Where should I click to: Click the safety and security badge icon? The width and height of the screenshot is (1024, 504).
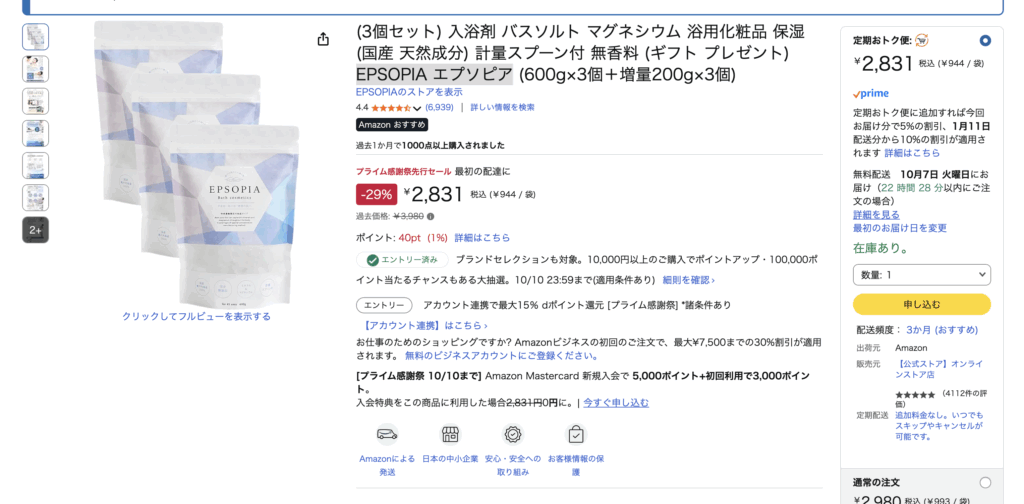click(513, 434)
